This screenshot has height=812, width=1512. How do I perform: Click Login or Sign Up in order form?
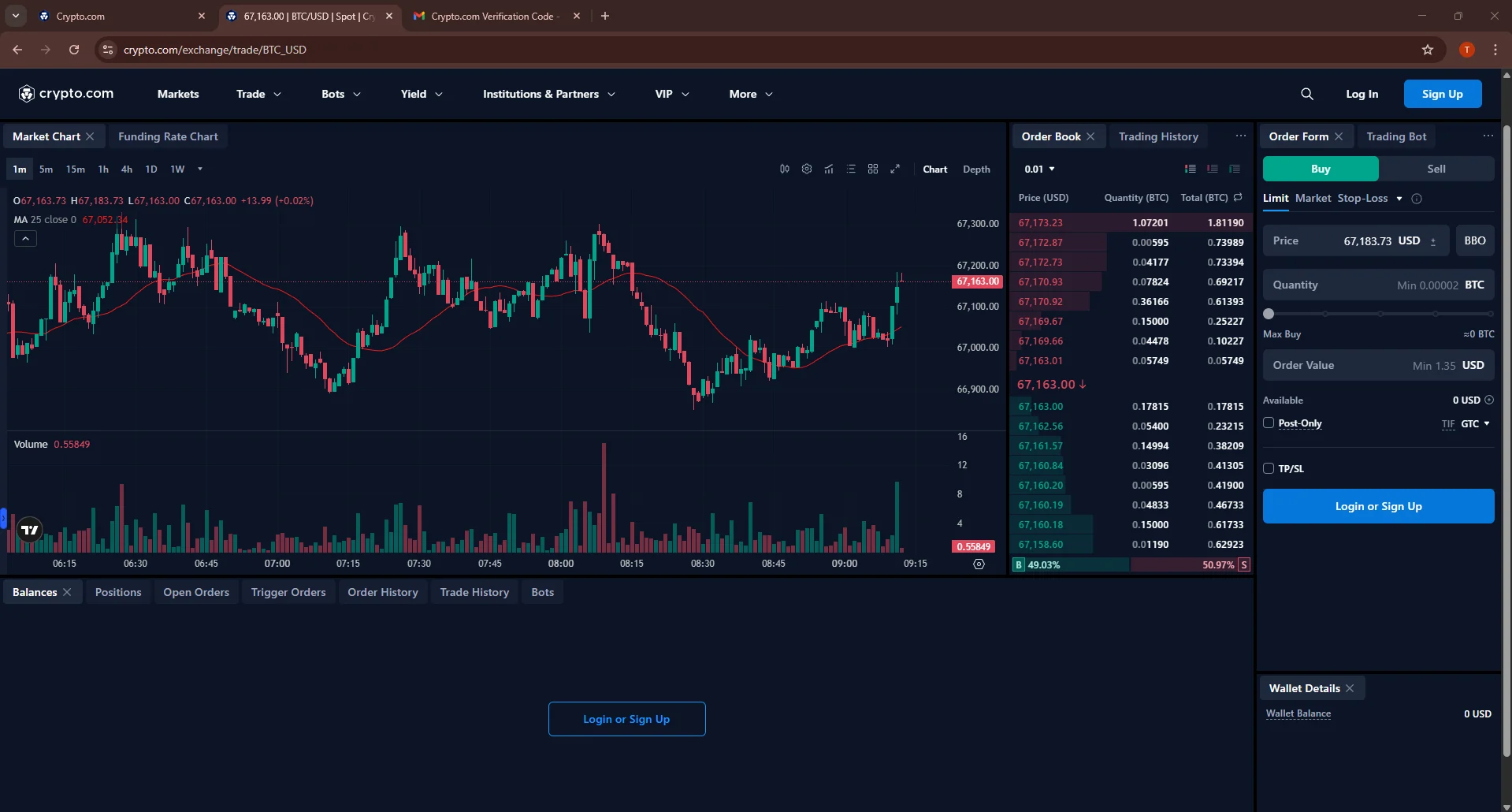click(x=1378, y=505)
